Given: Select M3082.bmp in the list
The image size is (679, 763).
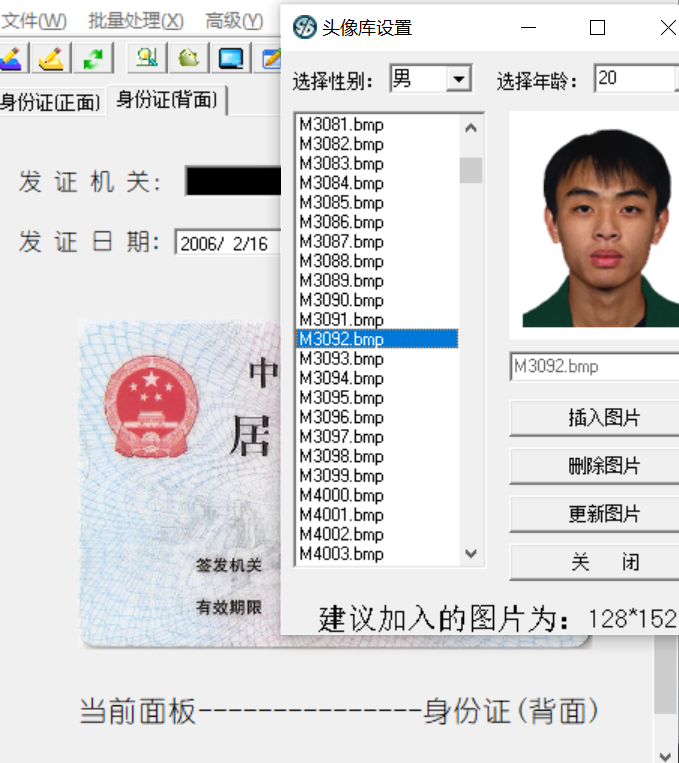Looking at the screenshot, I should pyautogui.click(x=377, y=144).
